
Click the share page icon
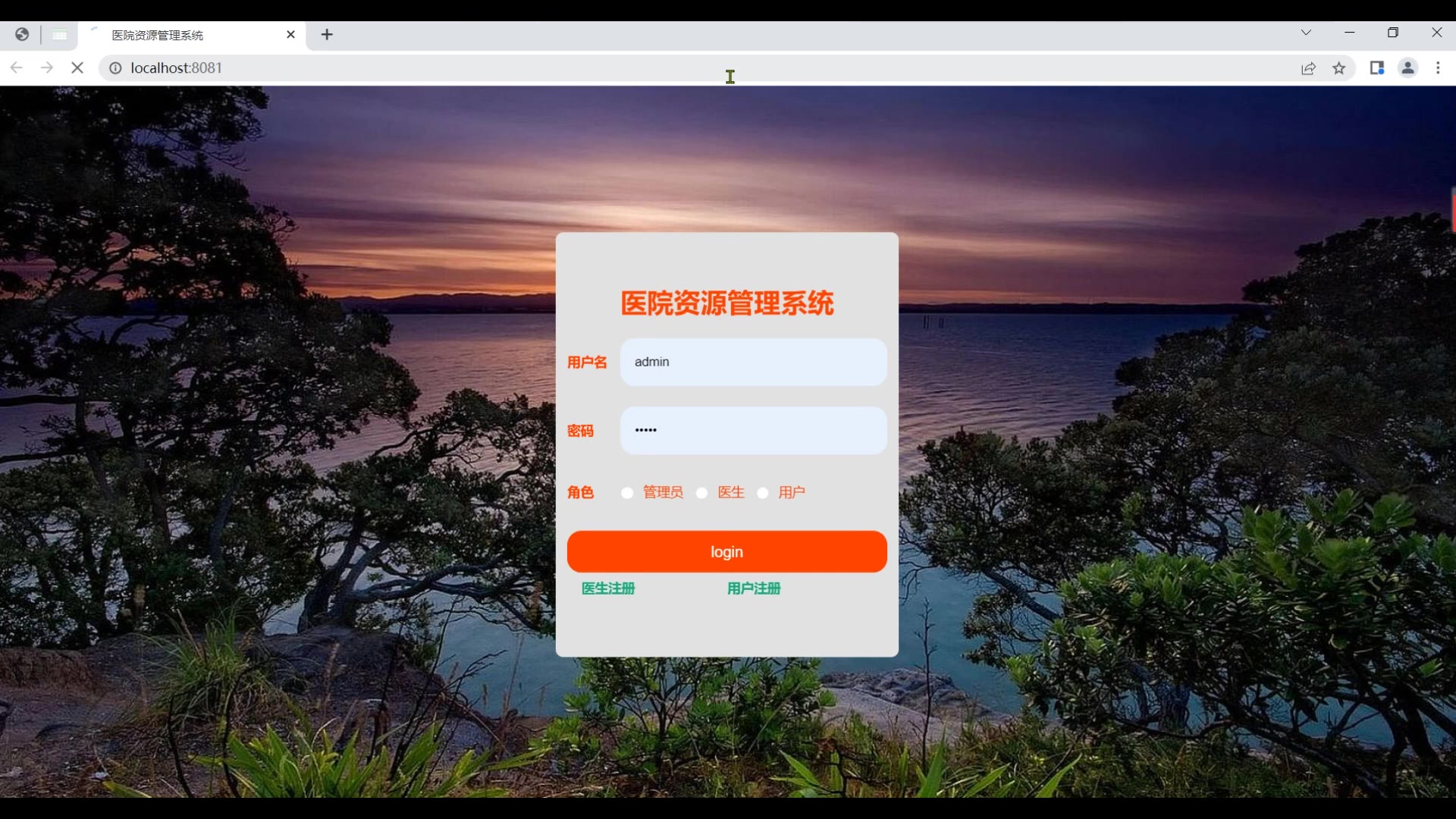point(1308,68)
